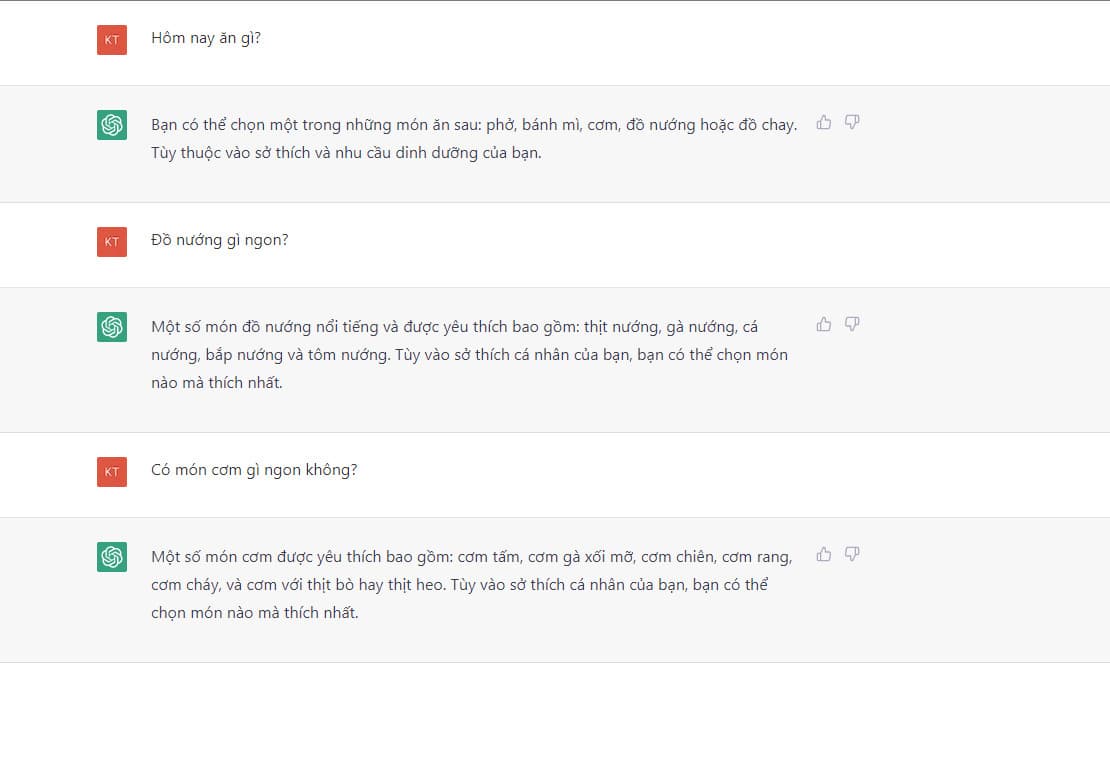Thumbs down the grilled dishes response
The height and width of the screenshot is (772, 1110).
(x=852, y=324)
